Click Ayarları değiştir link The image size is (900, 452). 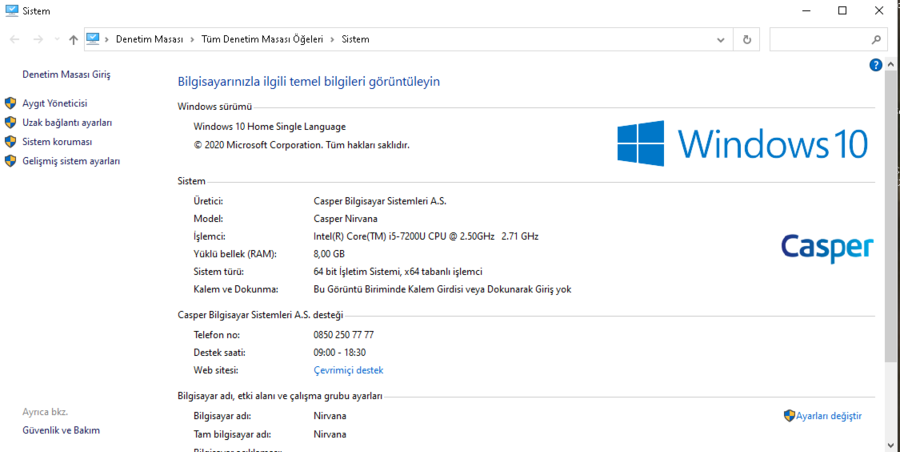coord(828,416)
